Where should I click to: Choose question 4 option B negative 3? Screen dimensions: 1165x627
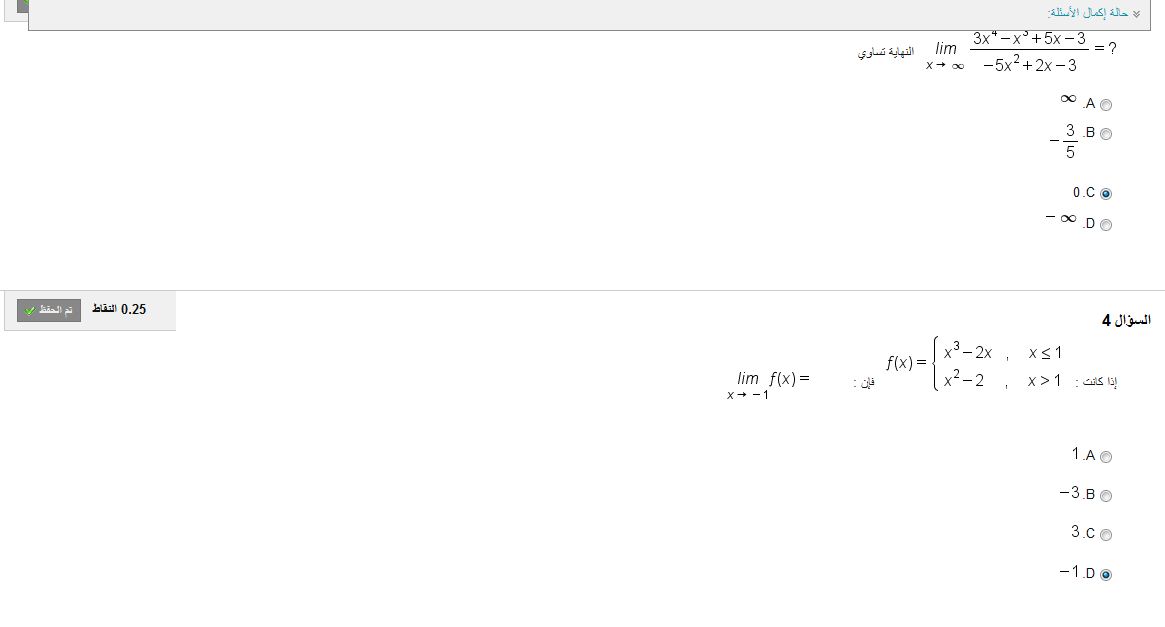(1106, 496)
